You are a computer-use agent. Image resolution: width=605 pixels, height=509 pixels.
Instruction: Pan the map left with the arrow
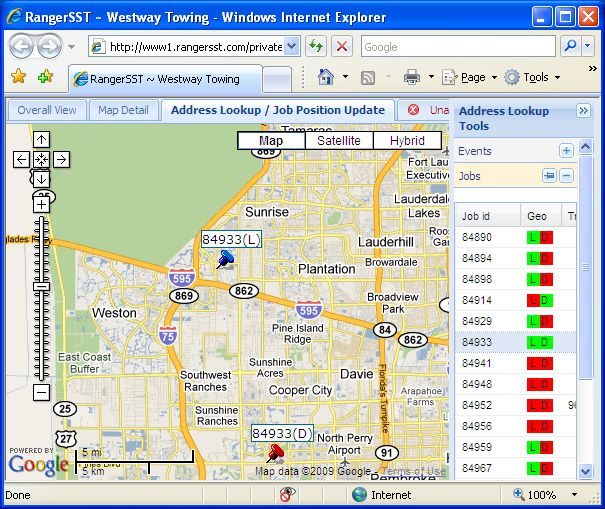tap(21, 159)
